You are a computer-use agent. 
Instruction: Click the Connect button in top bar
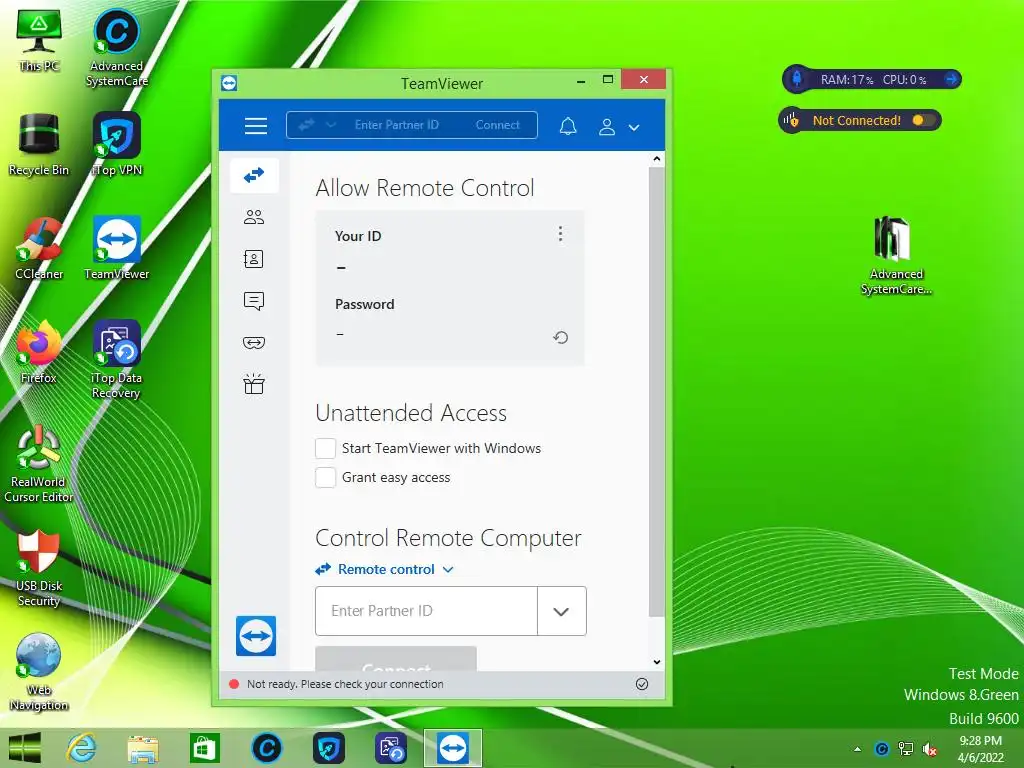pyautogui.click(x=498, y=125)
